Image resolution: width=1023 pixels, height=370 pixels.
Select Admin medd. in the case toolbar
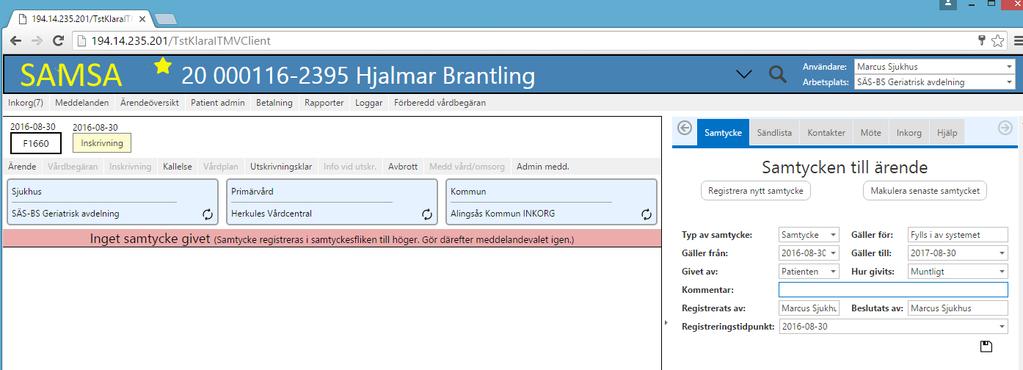coord(543,167)
